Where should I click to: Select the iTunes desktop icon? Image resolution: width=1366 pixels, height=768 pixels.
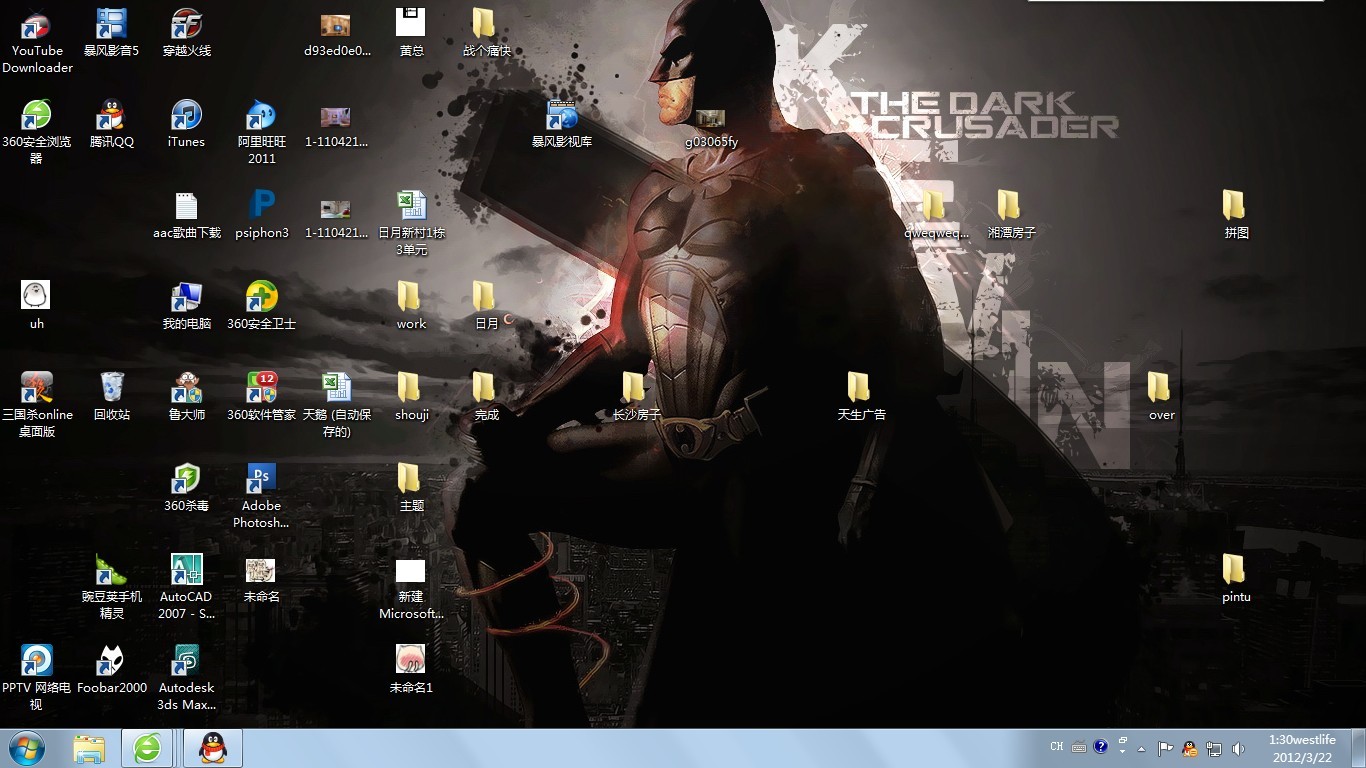187,124
